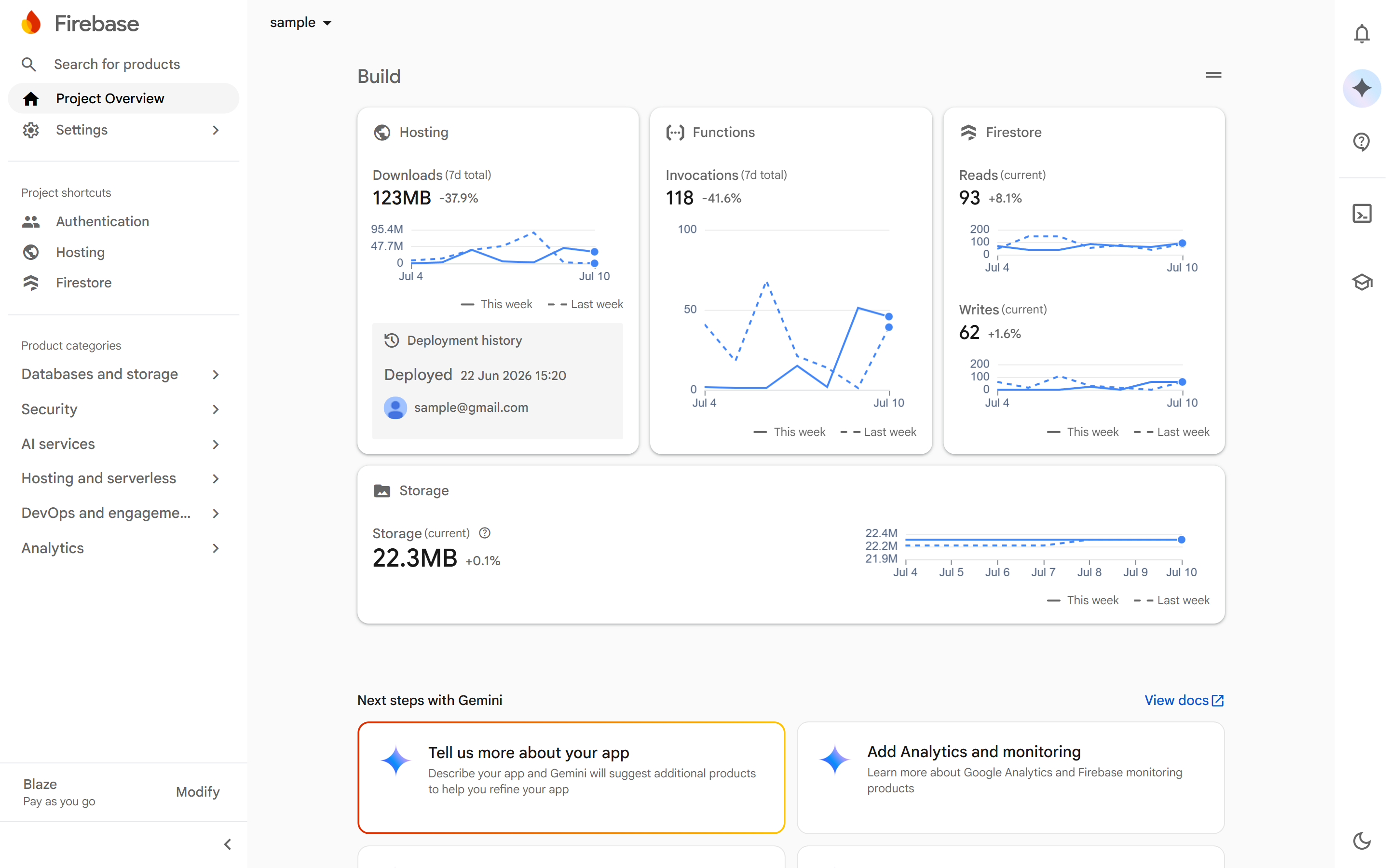
Task: Open Settings in sidebar
Action: pos(123,130)
